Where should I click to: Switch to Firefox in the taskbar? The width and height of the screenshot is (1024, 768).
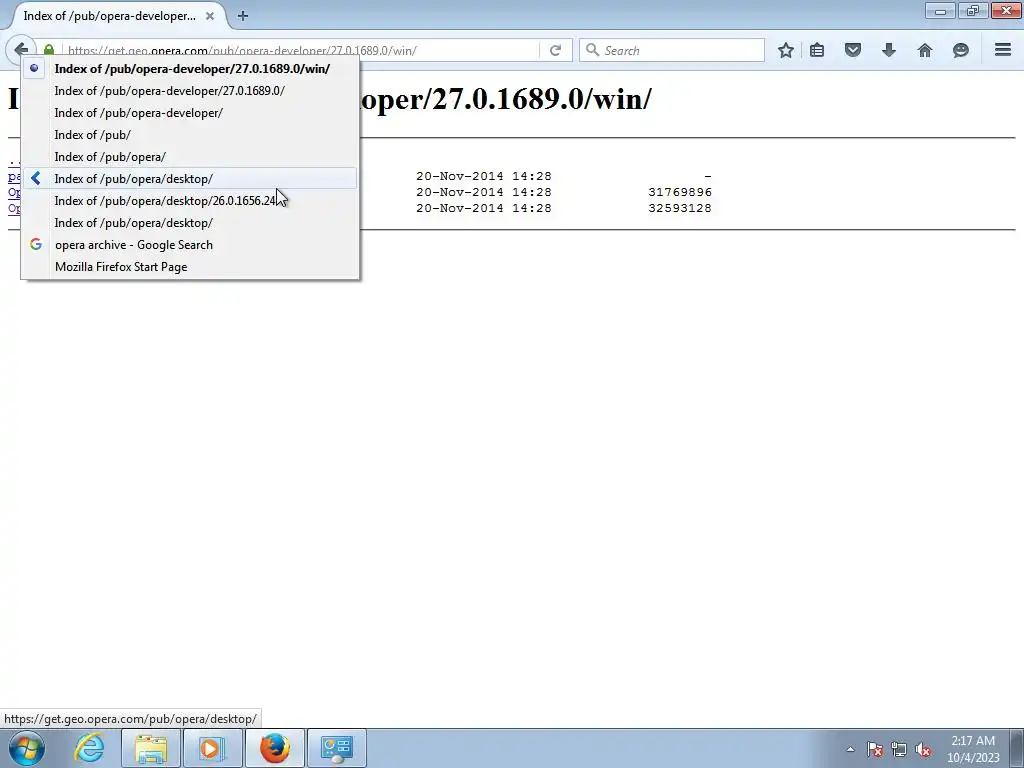(x=274, y=748)
